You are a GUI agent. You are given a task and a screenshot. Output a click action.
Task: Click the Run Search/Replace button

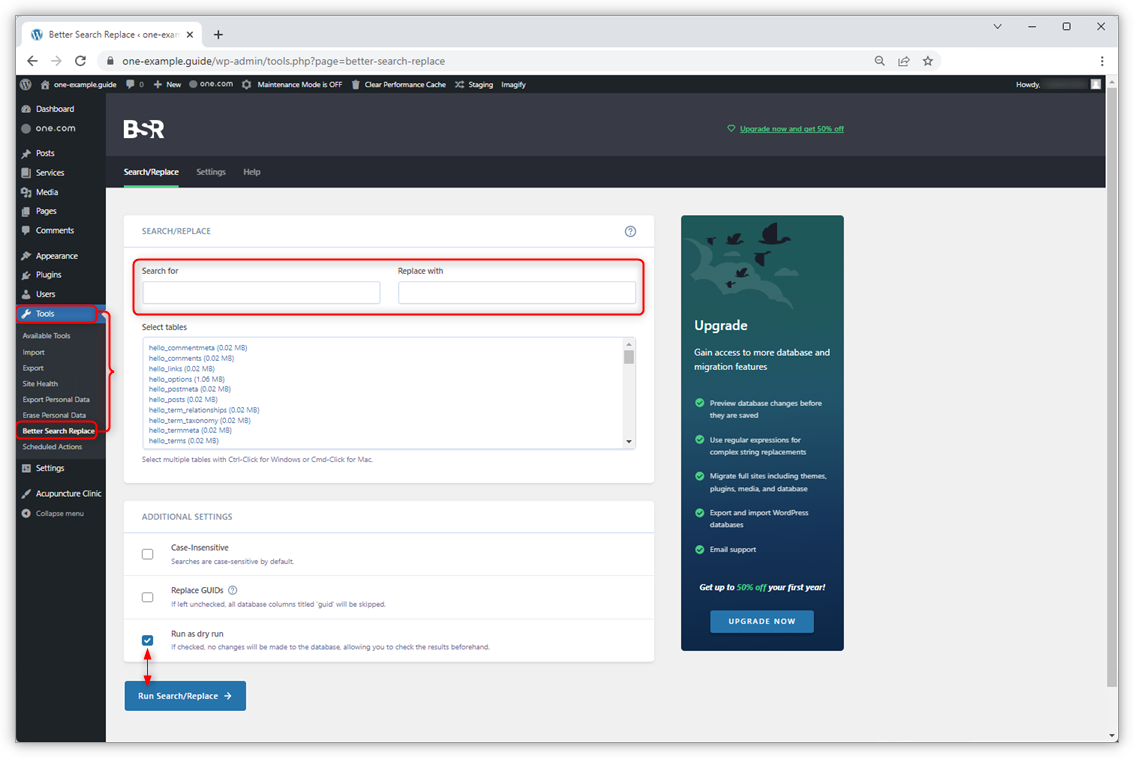coord(185,695)
